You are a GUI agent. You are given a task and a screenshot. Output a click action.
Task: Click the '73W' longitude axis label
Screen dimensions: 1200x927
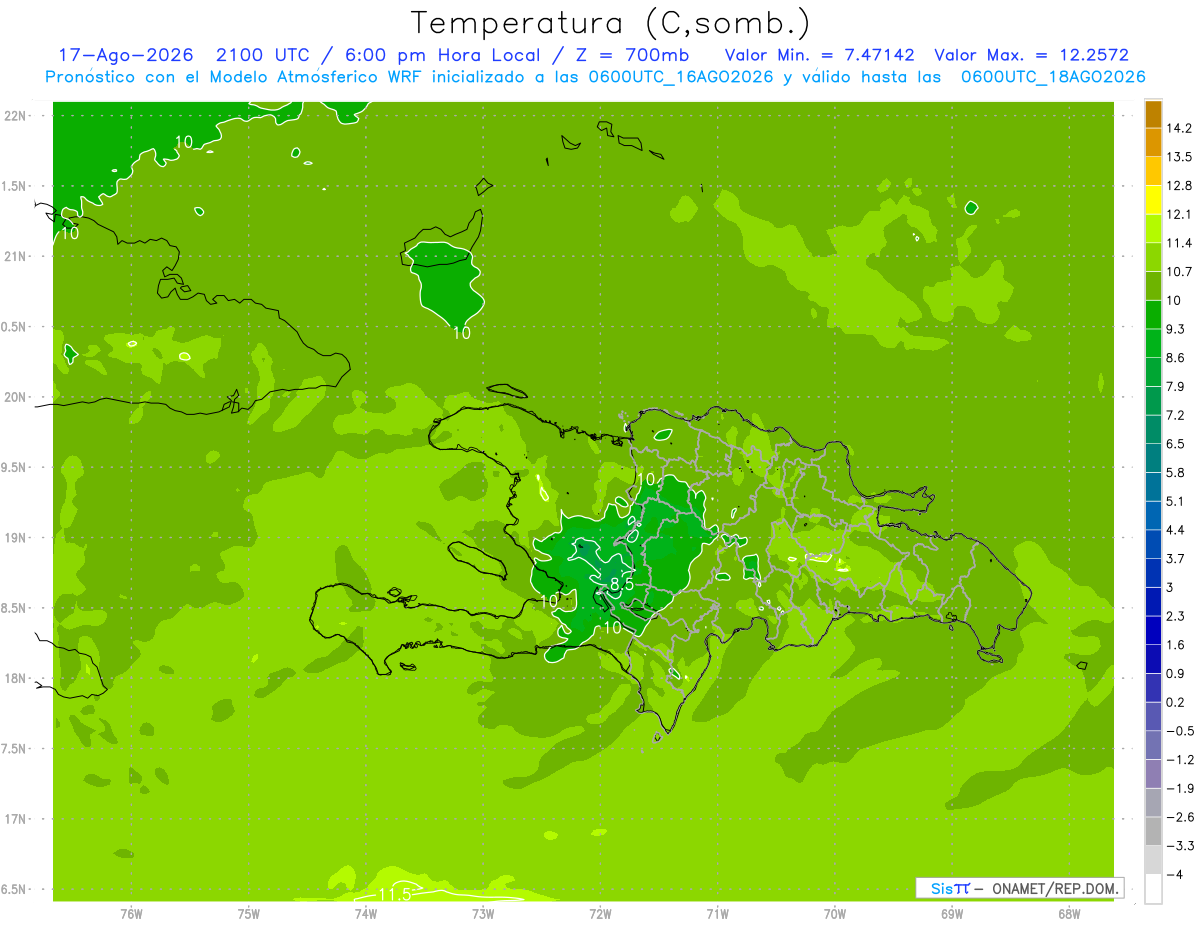point(483,914)
